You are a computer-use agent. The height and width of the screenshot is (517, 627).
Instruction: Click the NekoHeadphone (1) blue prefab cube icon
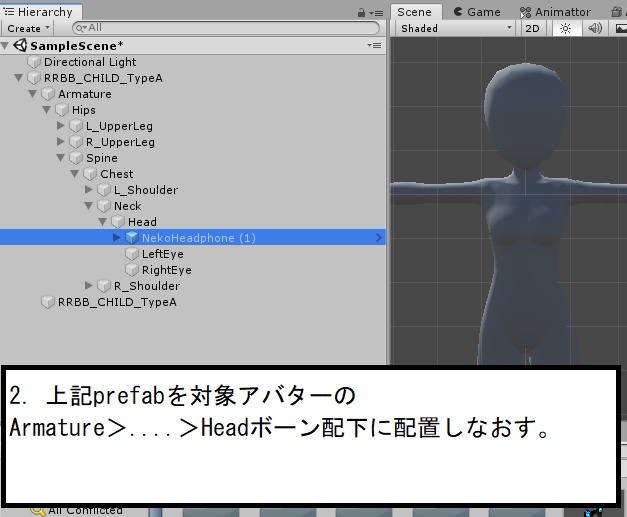[x=132, y=238]
